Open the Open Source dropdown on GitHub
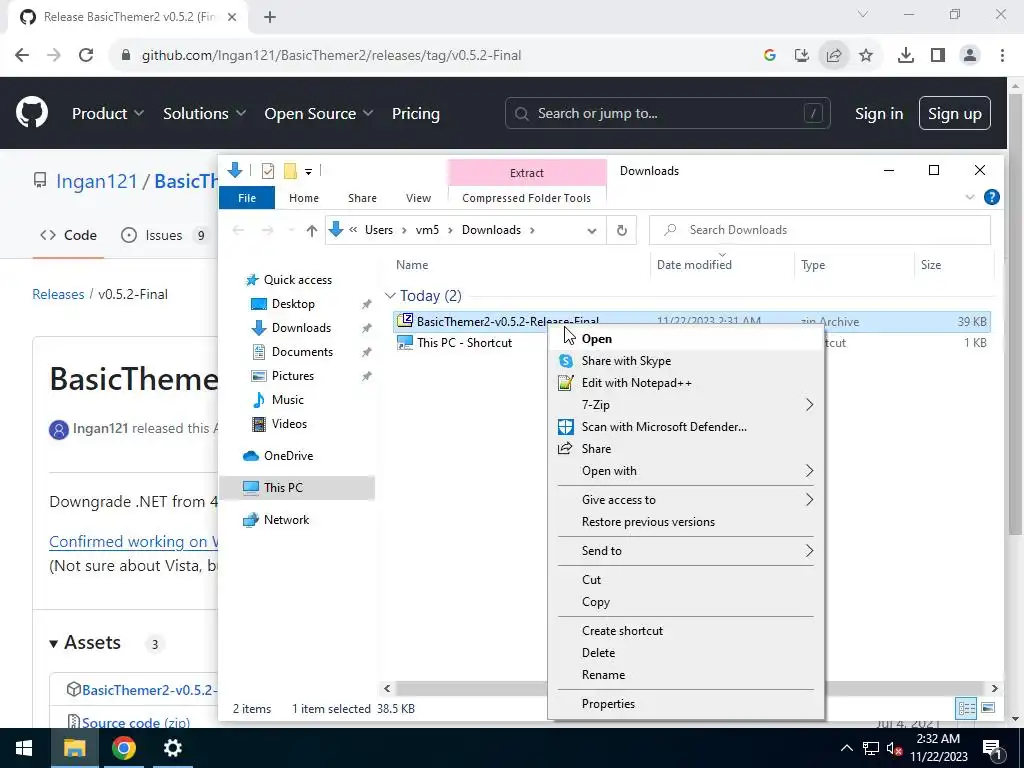This screenshot has height=768, width=1024. point(319,114)
